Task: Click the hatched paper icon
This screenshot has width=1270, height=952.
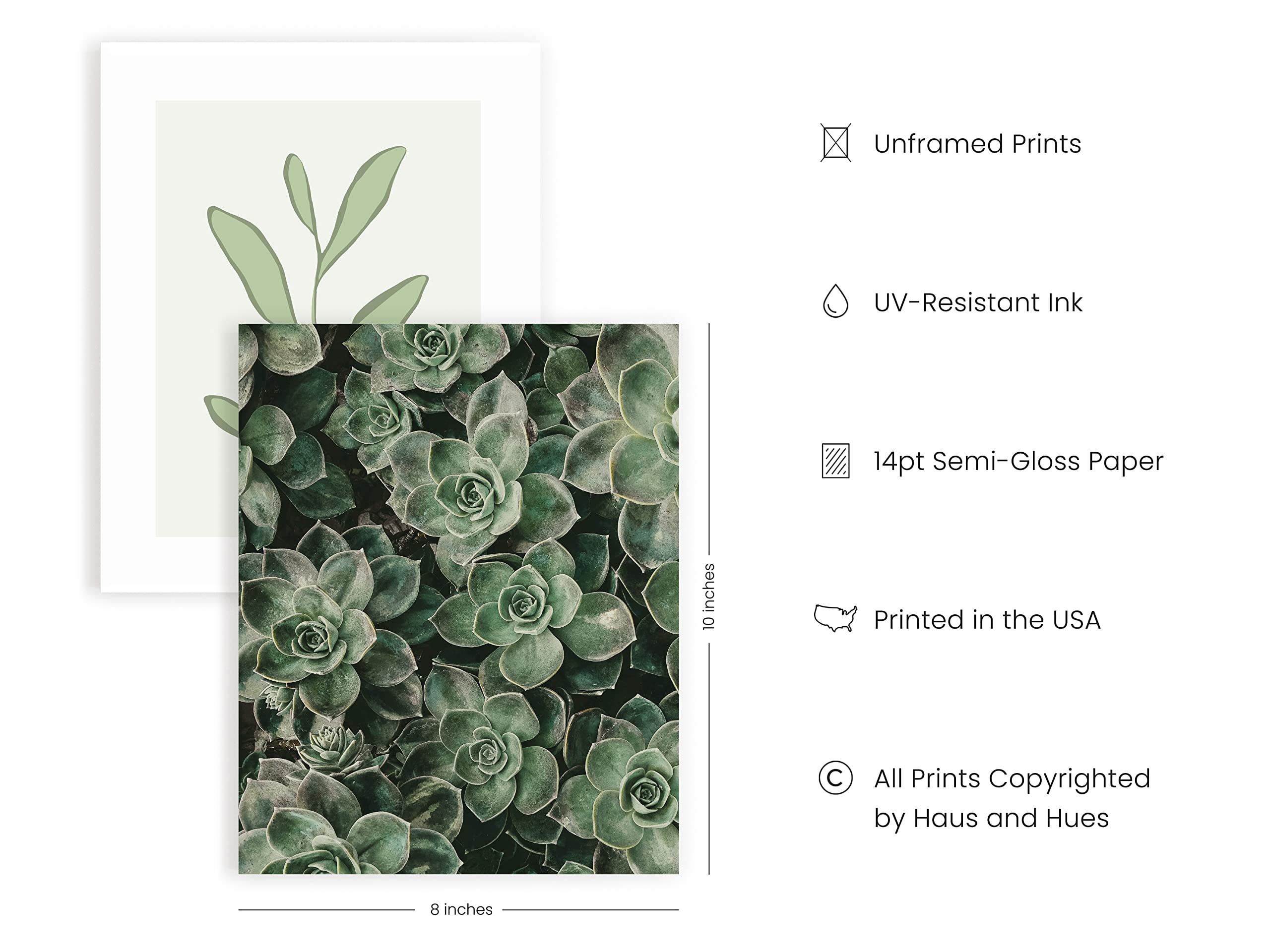Action: (x=835, y=460)
